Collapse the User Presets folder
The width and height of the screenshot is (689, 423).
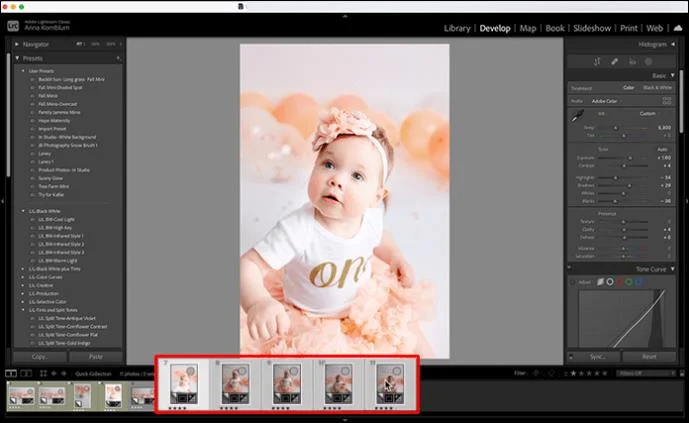[22, 71]
